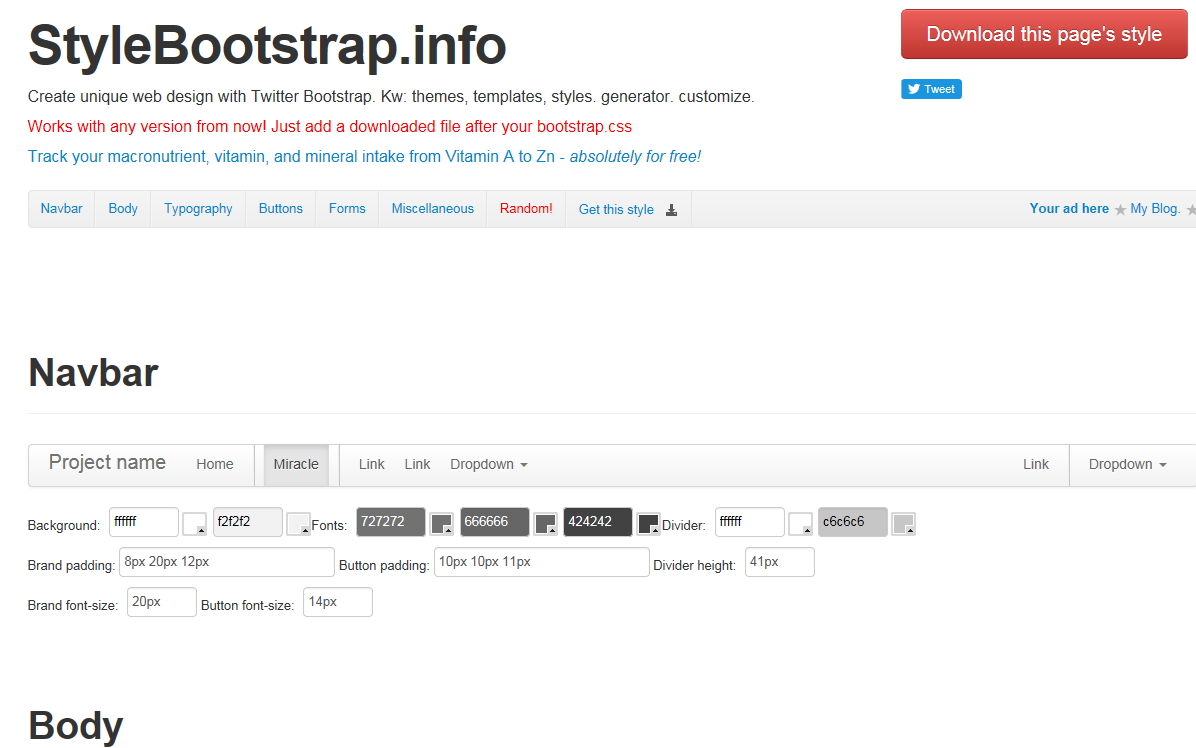The image size is (1196, 748).
Task: Click the StyleBootstrap.info page title
Action: coord(267,45)
